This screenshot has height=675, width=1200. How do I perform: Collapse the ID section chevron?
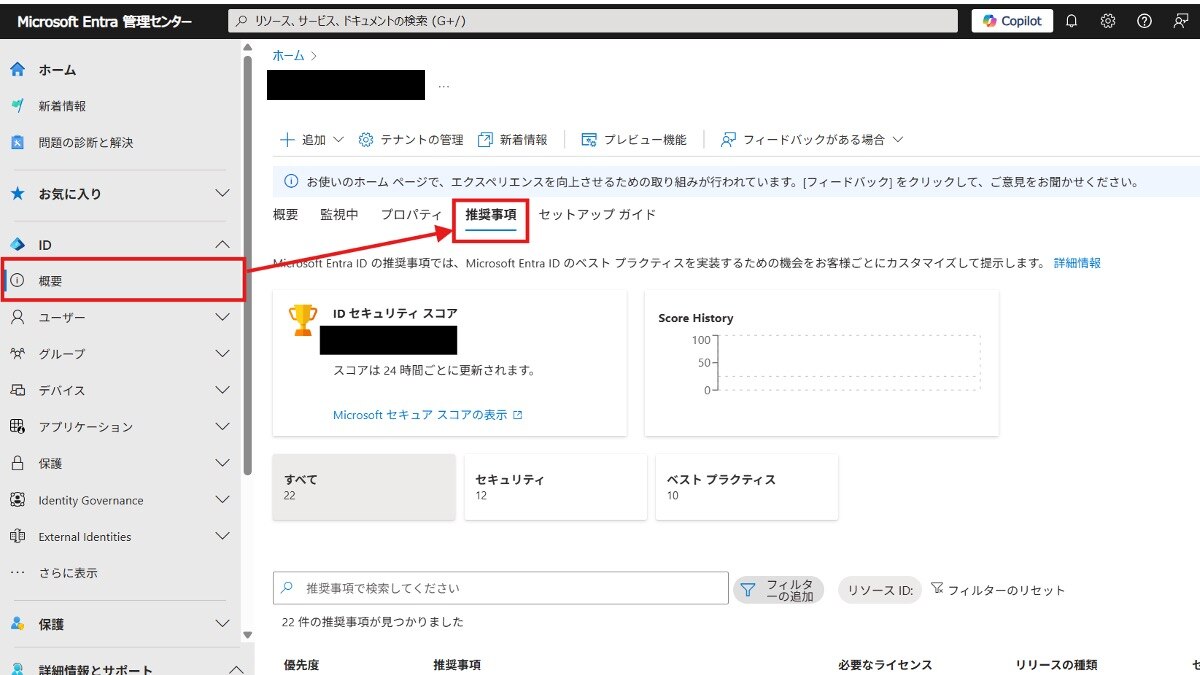(223, 245)
